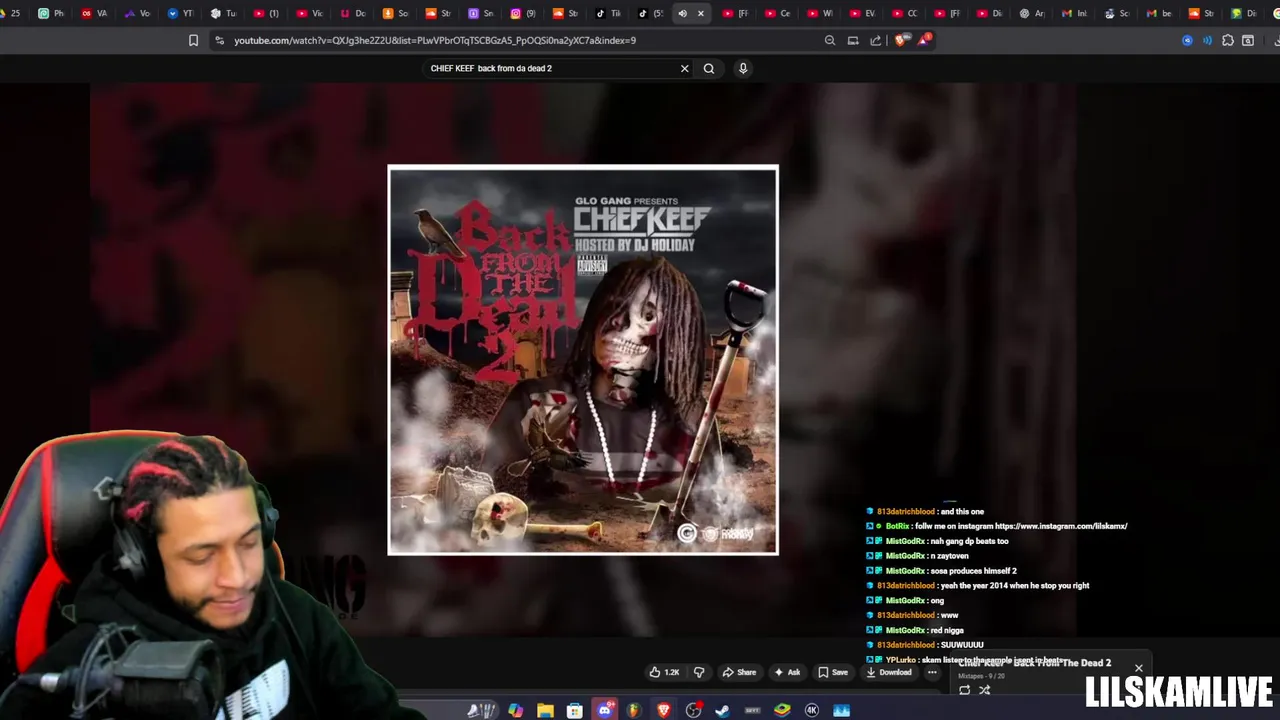The image size is (1280, 720).
Task: Click the browser URL address field
Action: pyautogui.click(x=520, y=40)
